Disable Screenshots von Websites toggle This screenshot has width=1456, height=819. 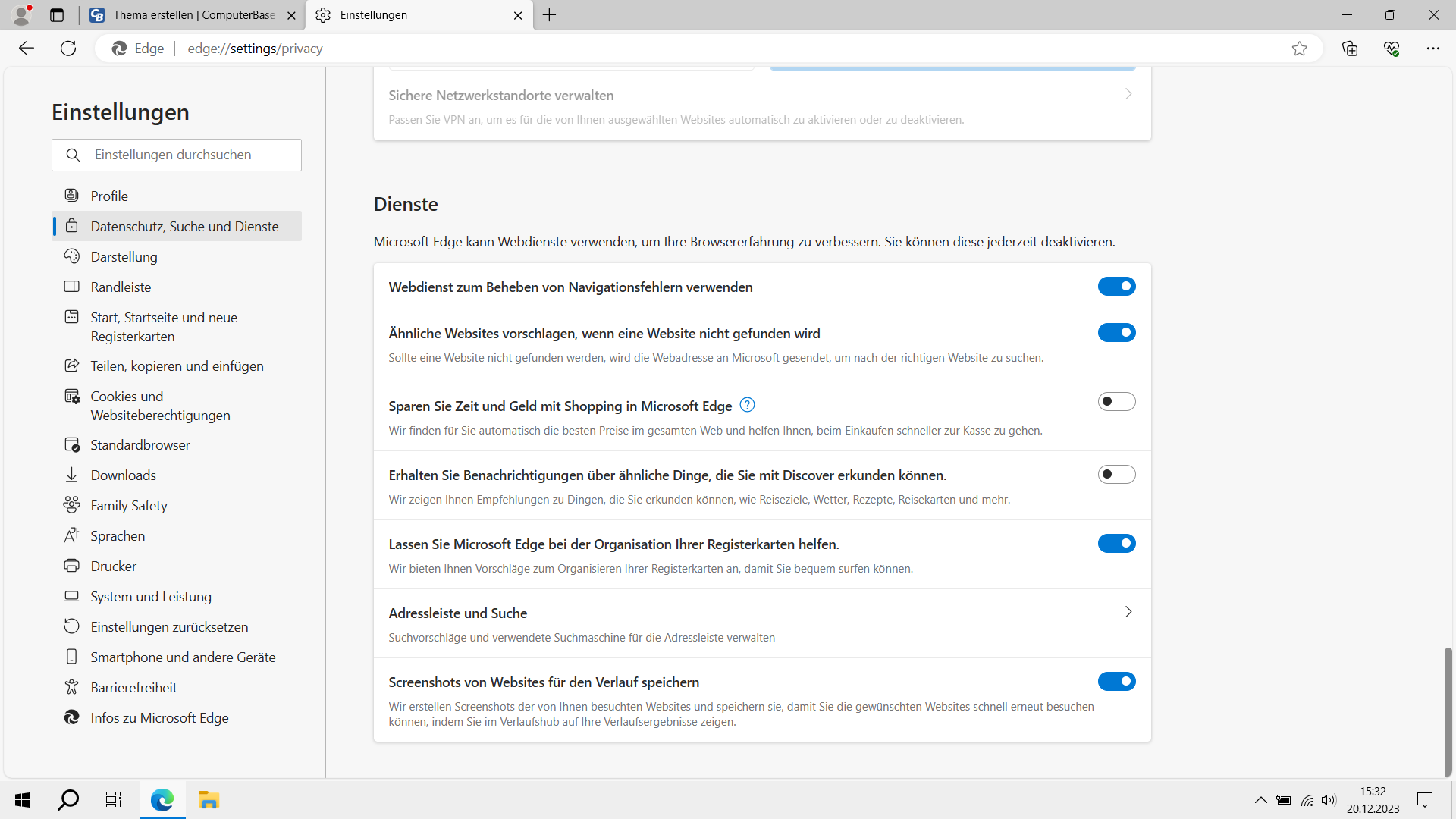1116,681
